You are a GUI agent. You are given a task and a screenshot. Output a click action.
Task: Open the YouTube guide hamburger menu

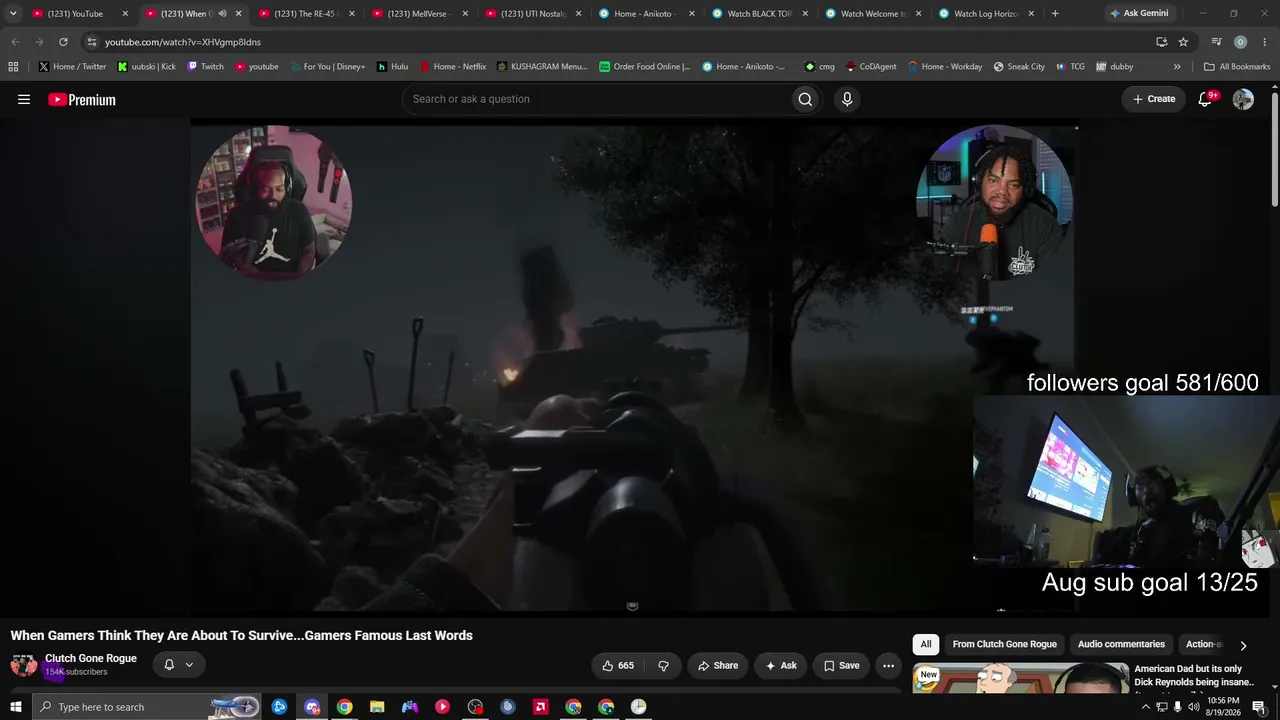point(24,99)
